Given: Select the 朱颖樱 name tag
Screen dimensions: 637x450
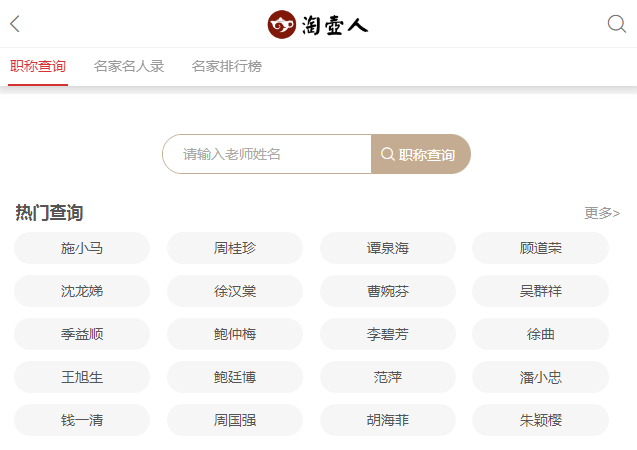Looking at the screenshot, I should pos(540,420).
